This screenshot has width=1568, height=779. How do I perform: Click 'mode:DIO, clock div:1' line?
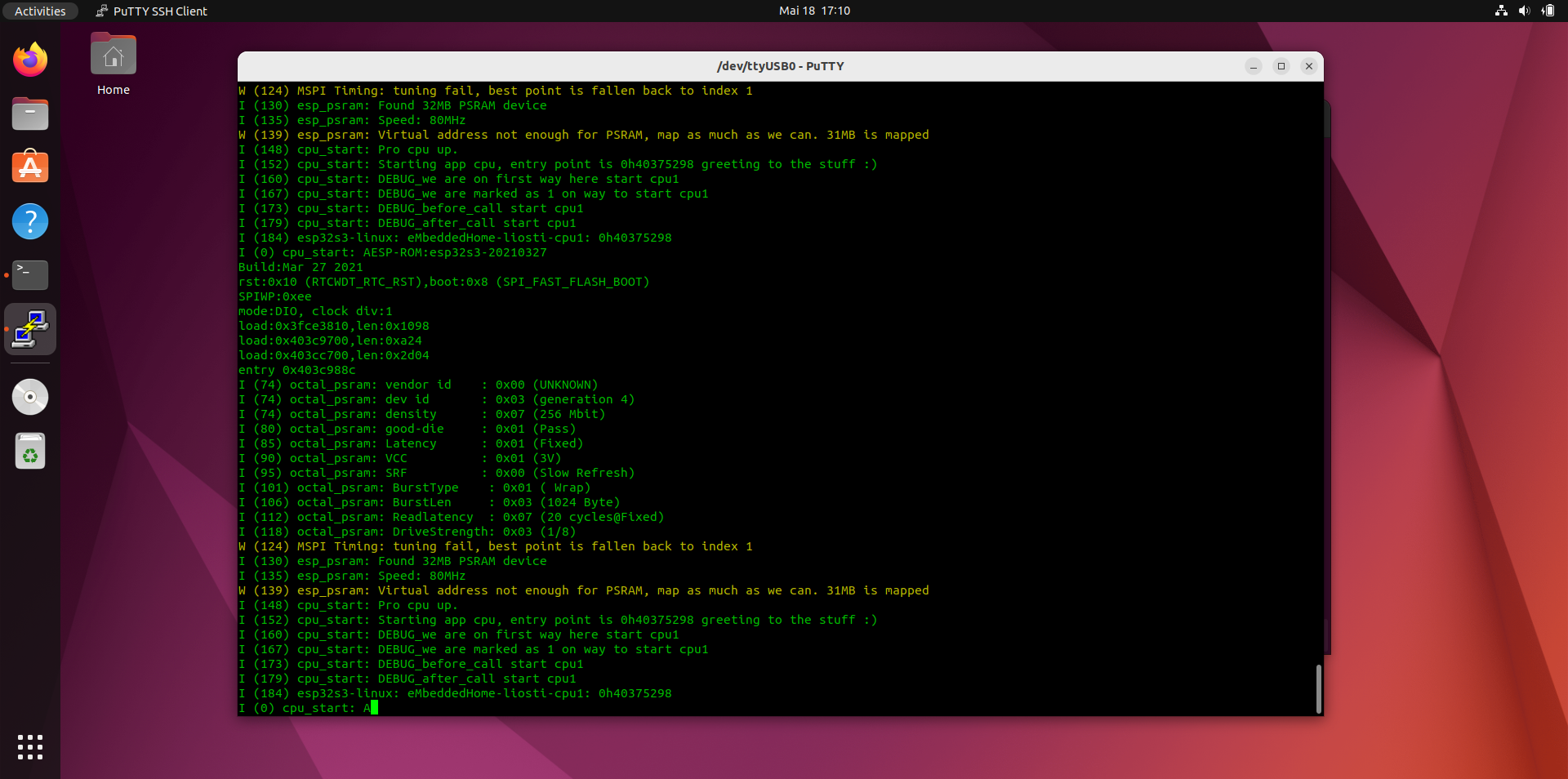point(315,311)
